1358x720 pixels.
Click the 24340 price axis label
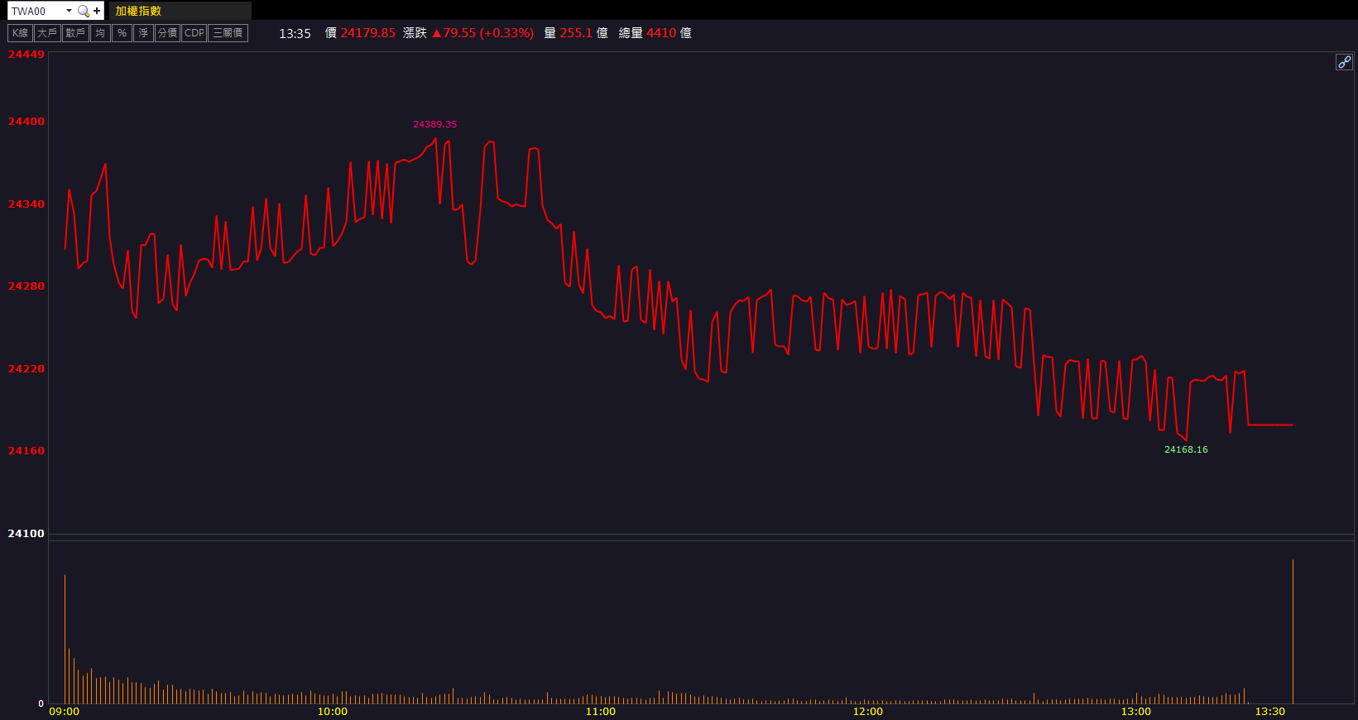click(x=26, y=204)
